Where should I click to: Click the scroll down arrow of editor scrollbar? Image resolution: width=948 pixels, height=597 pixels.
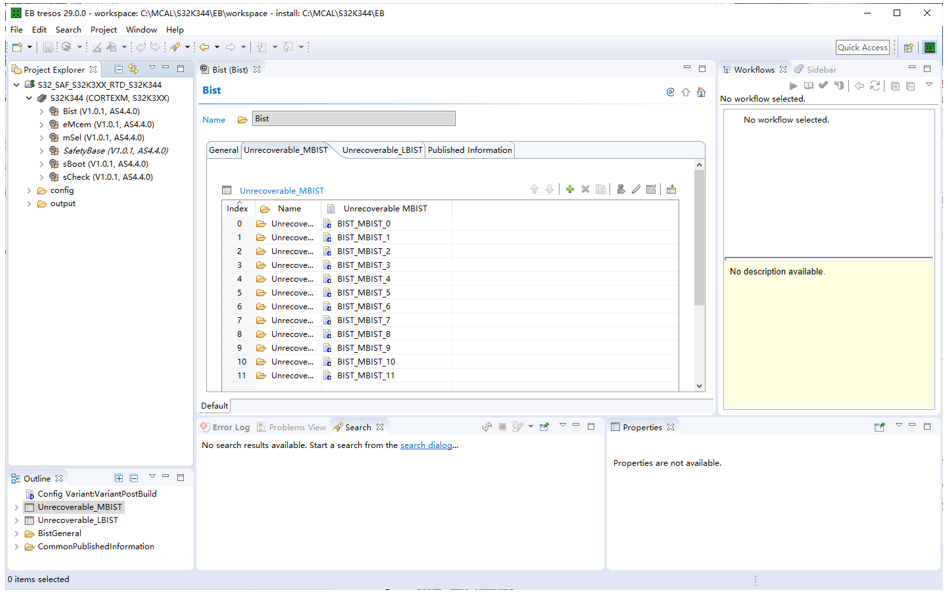(700, 386)
